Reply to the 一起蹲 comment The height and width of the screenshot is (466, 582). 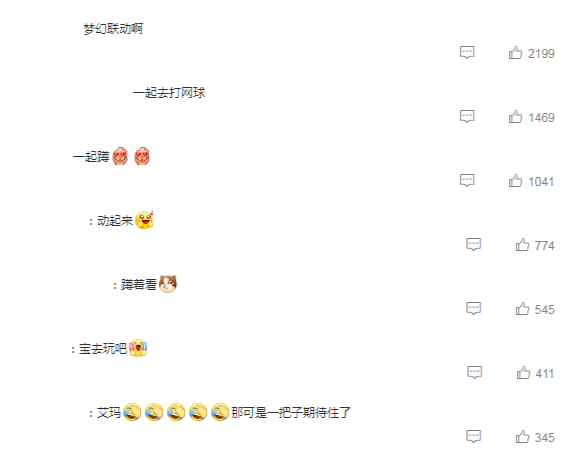pos(467,180)
